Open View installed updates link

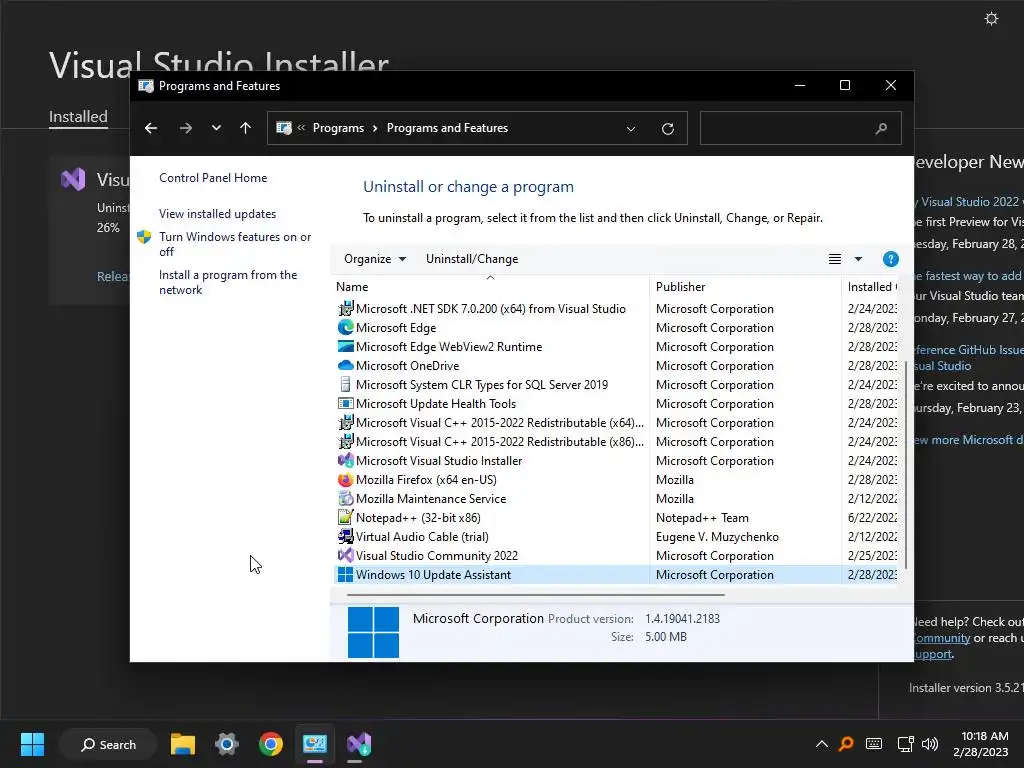click(217, 214)
